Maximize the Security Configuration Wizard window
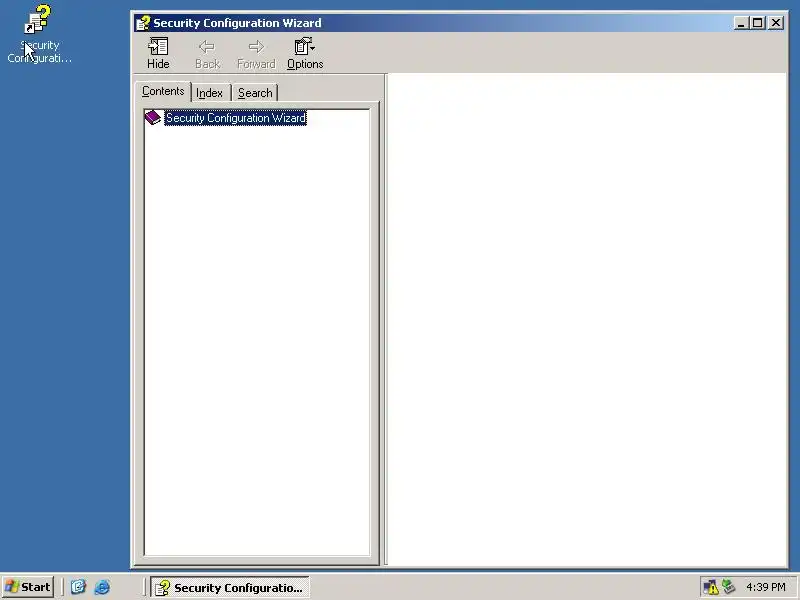Screen dimensions: 800x600 coord(758,23)
